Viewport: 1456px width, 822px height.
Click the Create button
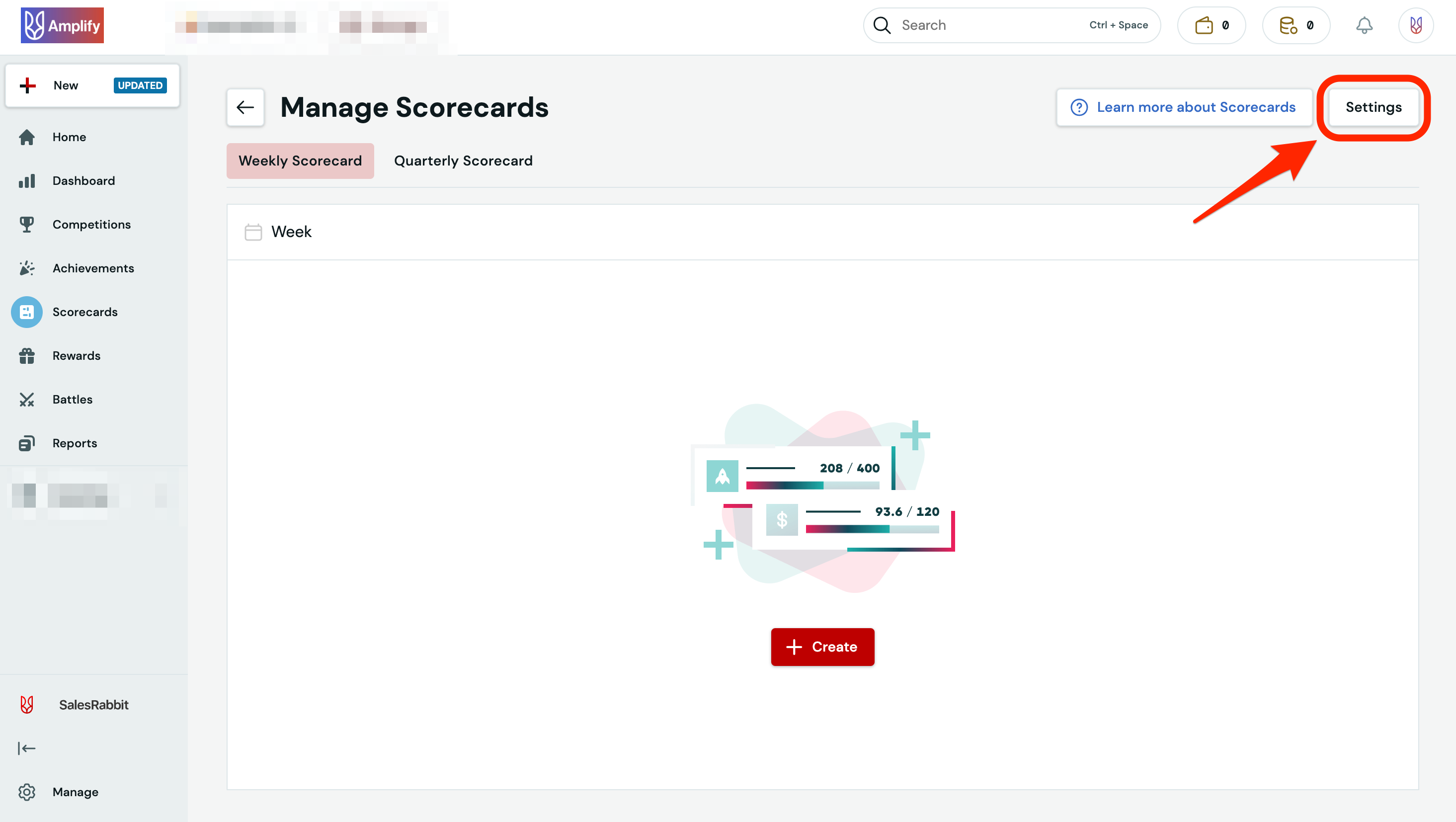pos(822,647)
